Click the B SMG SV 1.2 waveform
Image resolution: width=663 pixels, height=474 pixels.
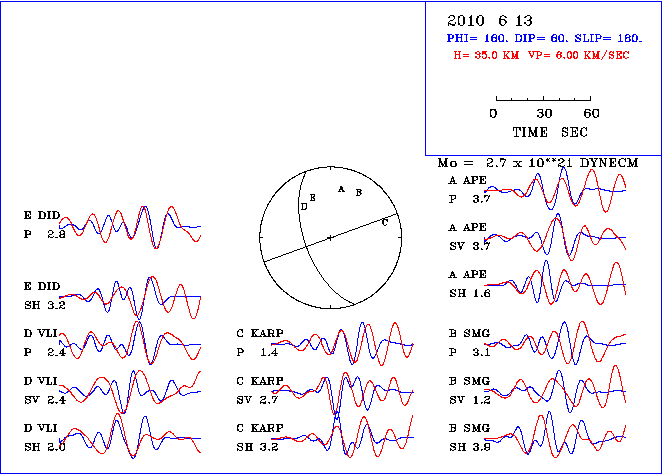555,389
